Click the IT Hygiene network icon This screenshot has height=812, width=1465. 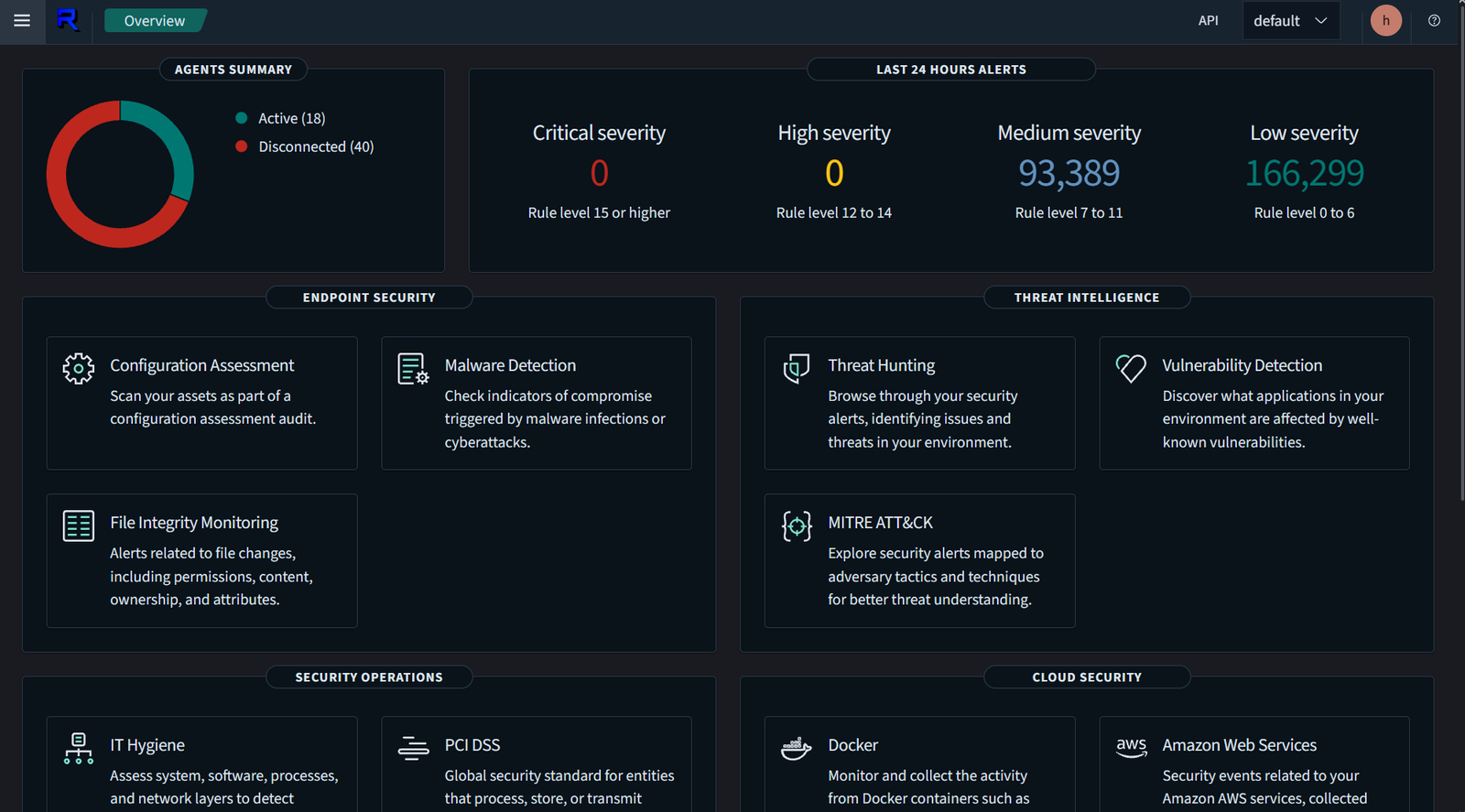coord(79,748)
